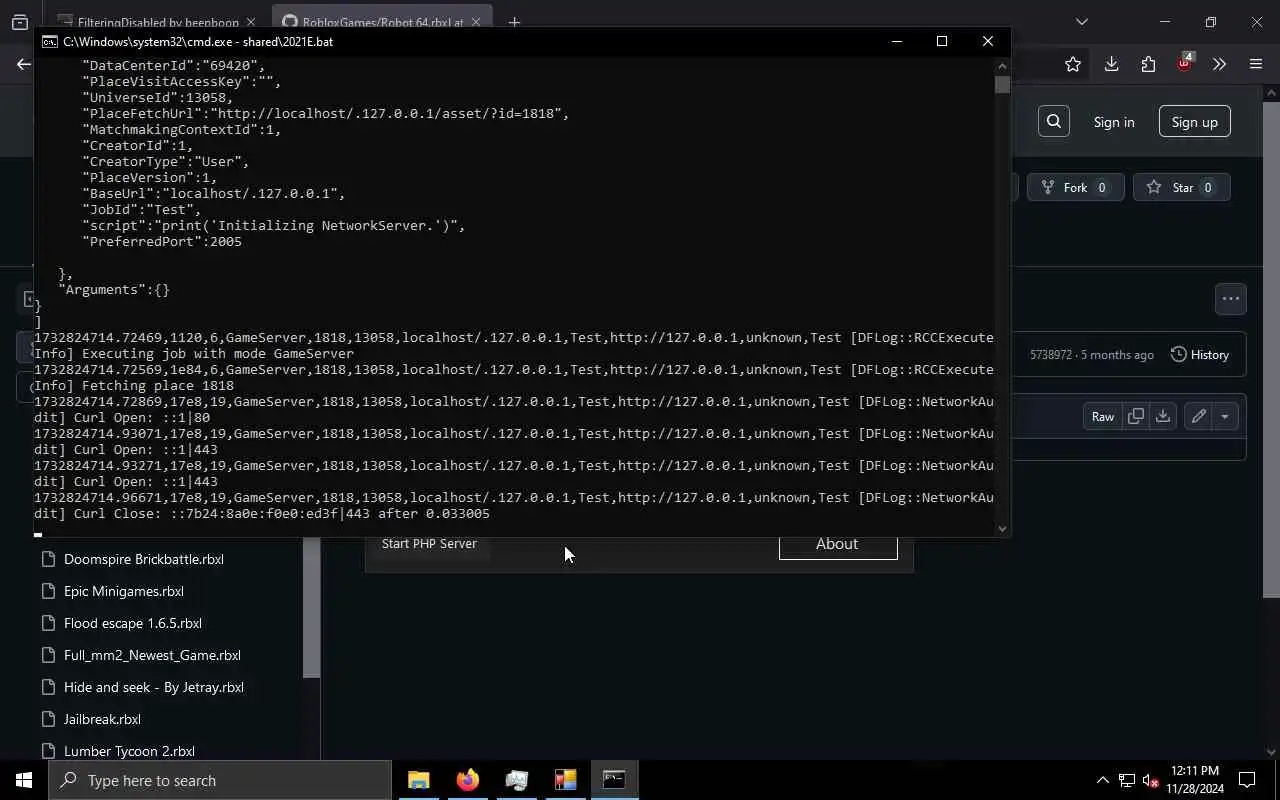Click the Firefox back arrow button
The height and width of the screenshot is (800, 1280).
point(23,64)
